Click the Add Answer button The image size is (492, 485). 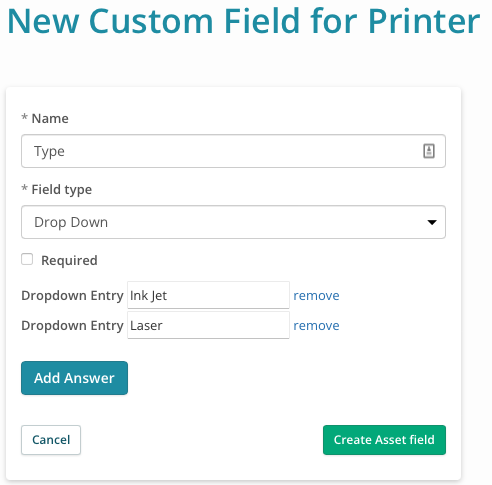coord(74,378)
